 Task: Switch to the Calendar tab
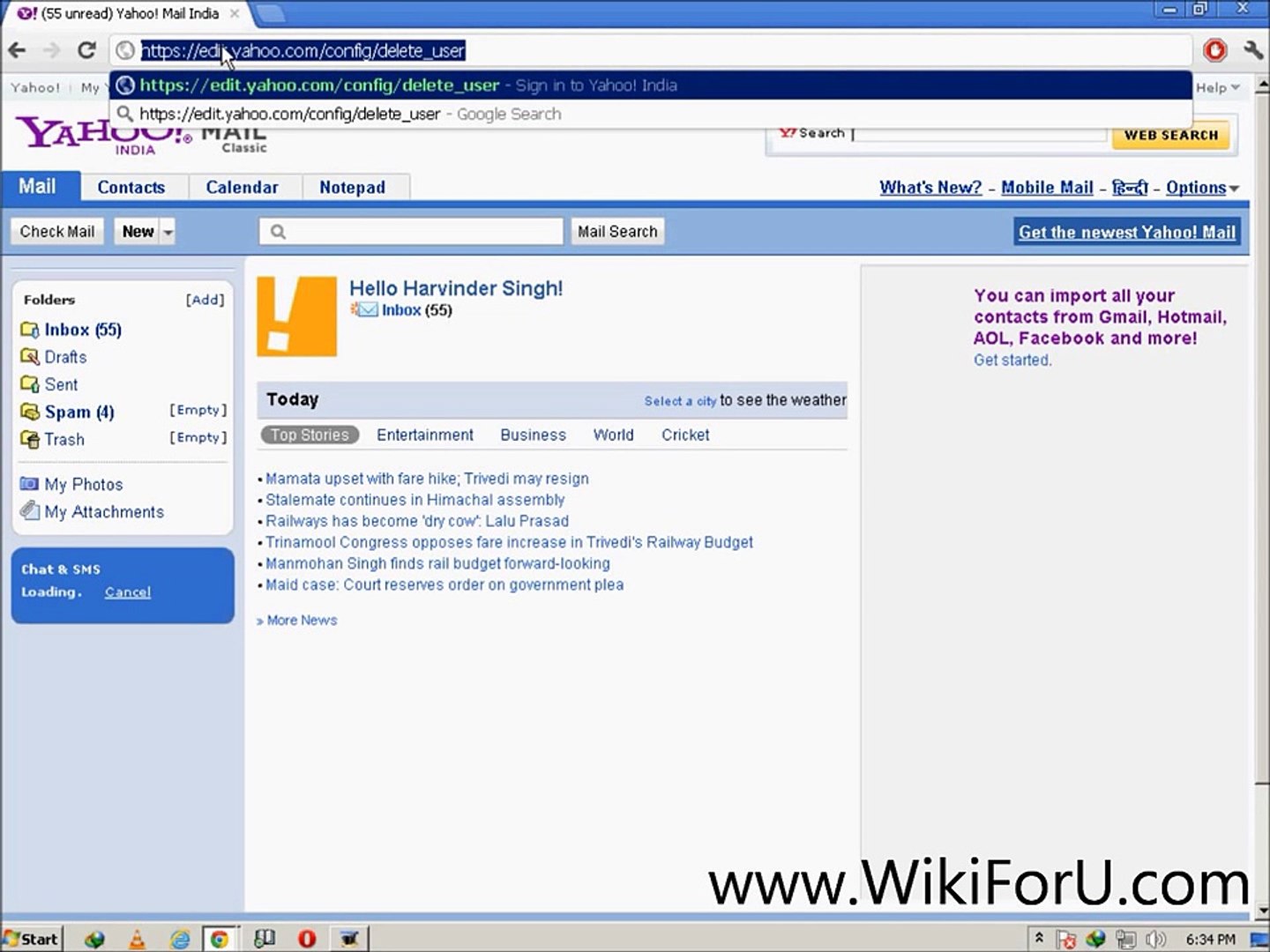[242, 188]
